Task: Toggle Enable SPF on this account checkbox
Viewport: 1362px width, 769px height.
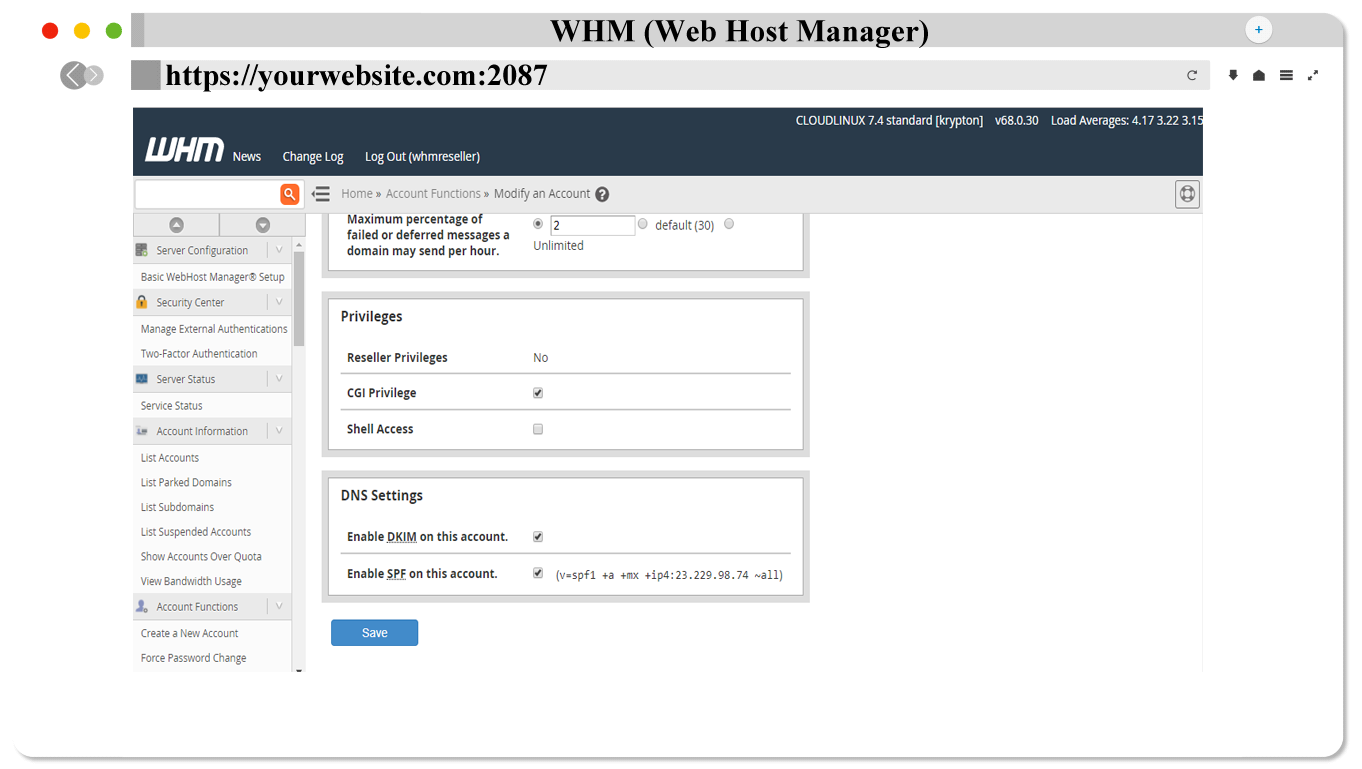Action: [x=538, y=573]
